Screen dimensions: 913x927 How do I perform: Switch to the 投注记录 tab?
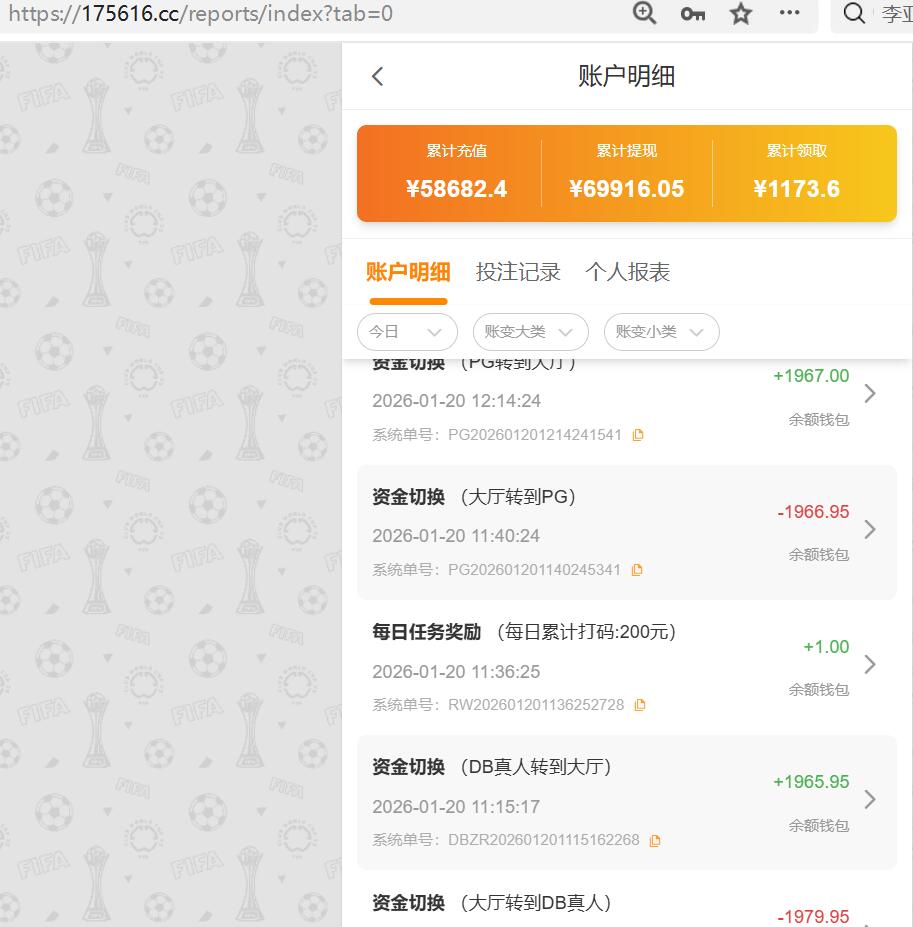coord(518,271)
